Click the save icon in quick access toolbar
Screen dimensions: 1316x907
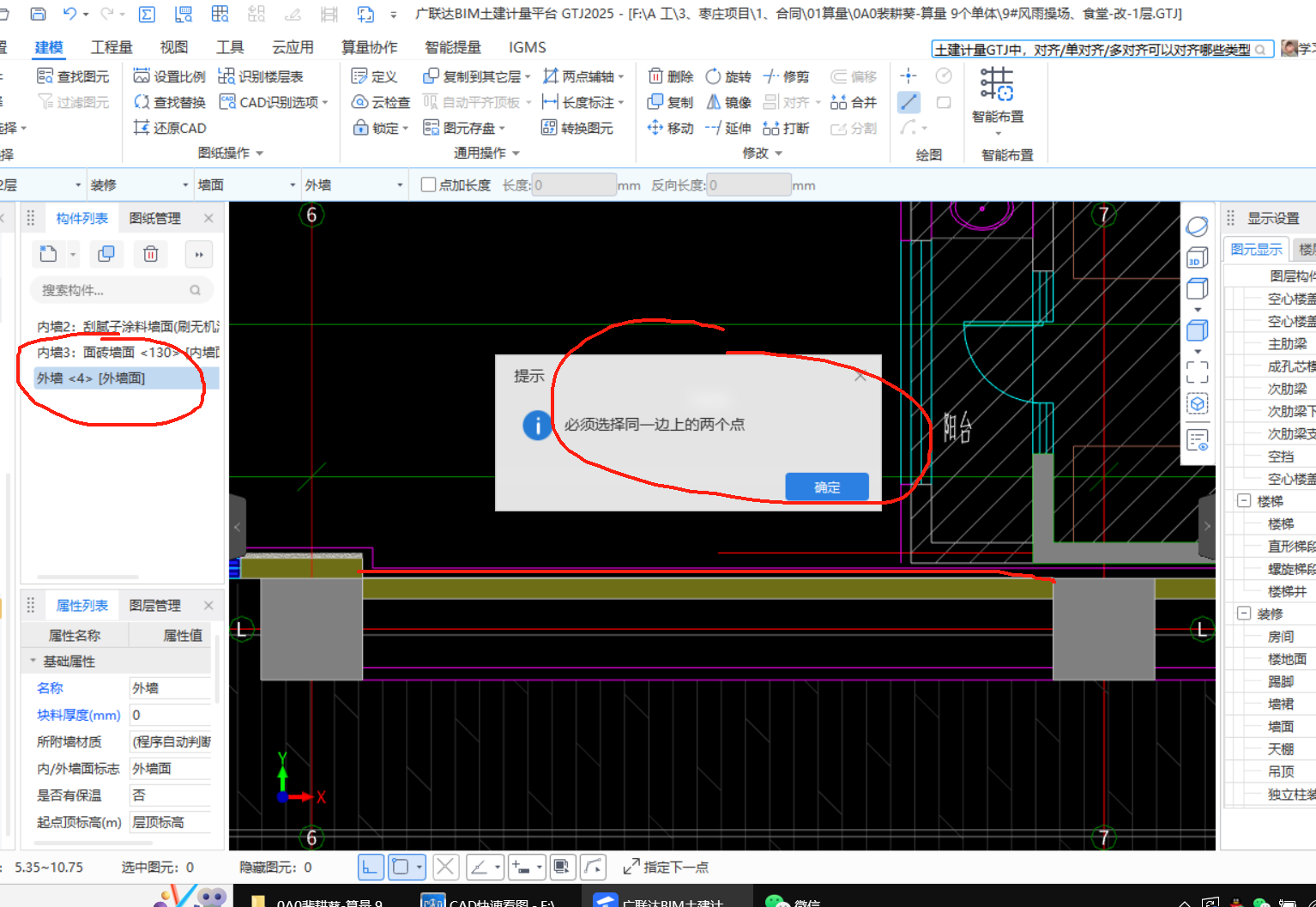coord(38,14)
